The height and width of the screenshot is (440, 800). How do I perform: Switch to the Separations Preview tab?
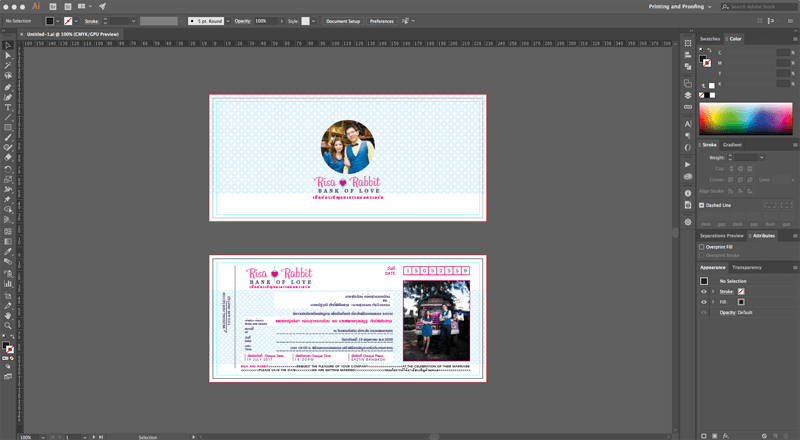pyautogui.click(x=721, y=236)
